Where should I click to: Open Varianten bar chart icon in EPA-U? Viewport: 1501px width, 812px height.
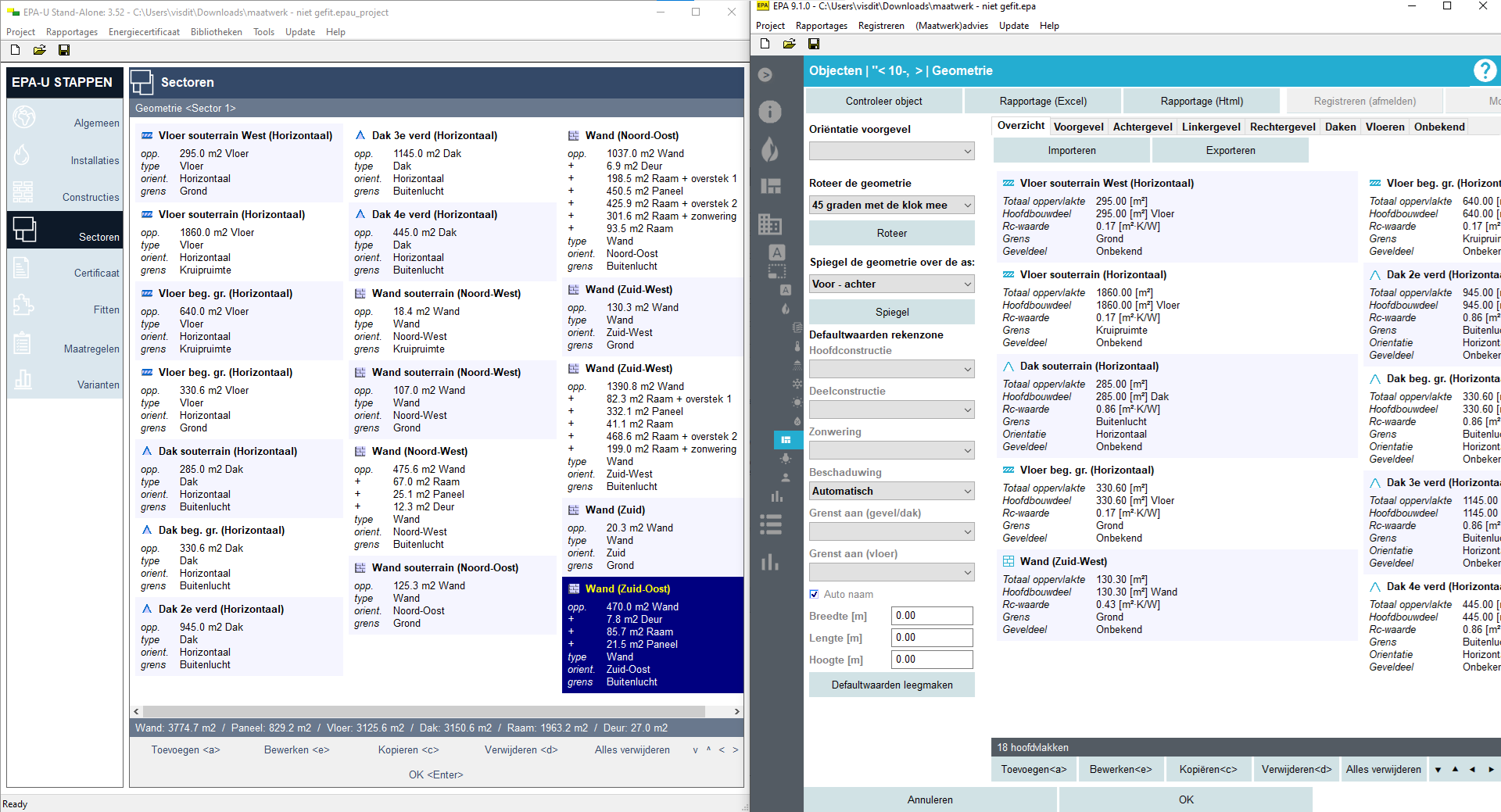(x=23, y=380)
